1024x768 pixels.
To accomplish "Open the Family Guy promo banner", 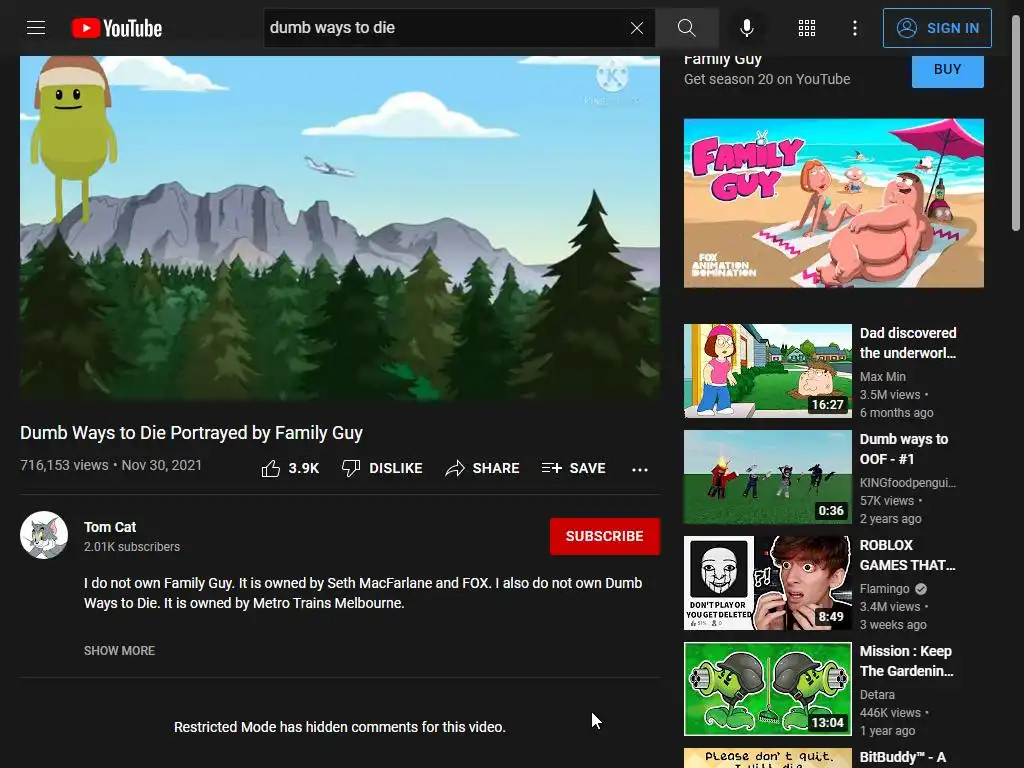I will (834, 203).
